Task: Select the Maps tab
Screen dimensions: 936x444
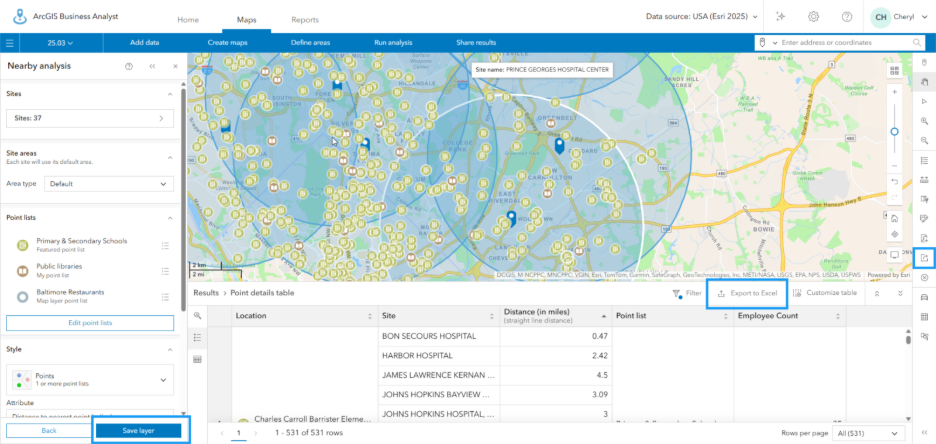Action: 247,20
